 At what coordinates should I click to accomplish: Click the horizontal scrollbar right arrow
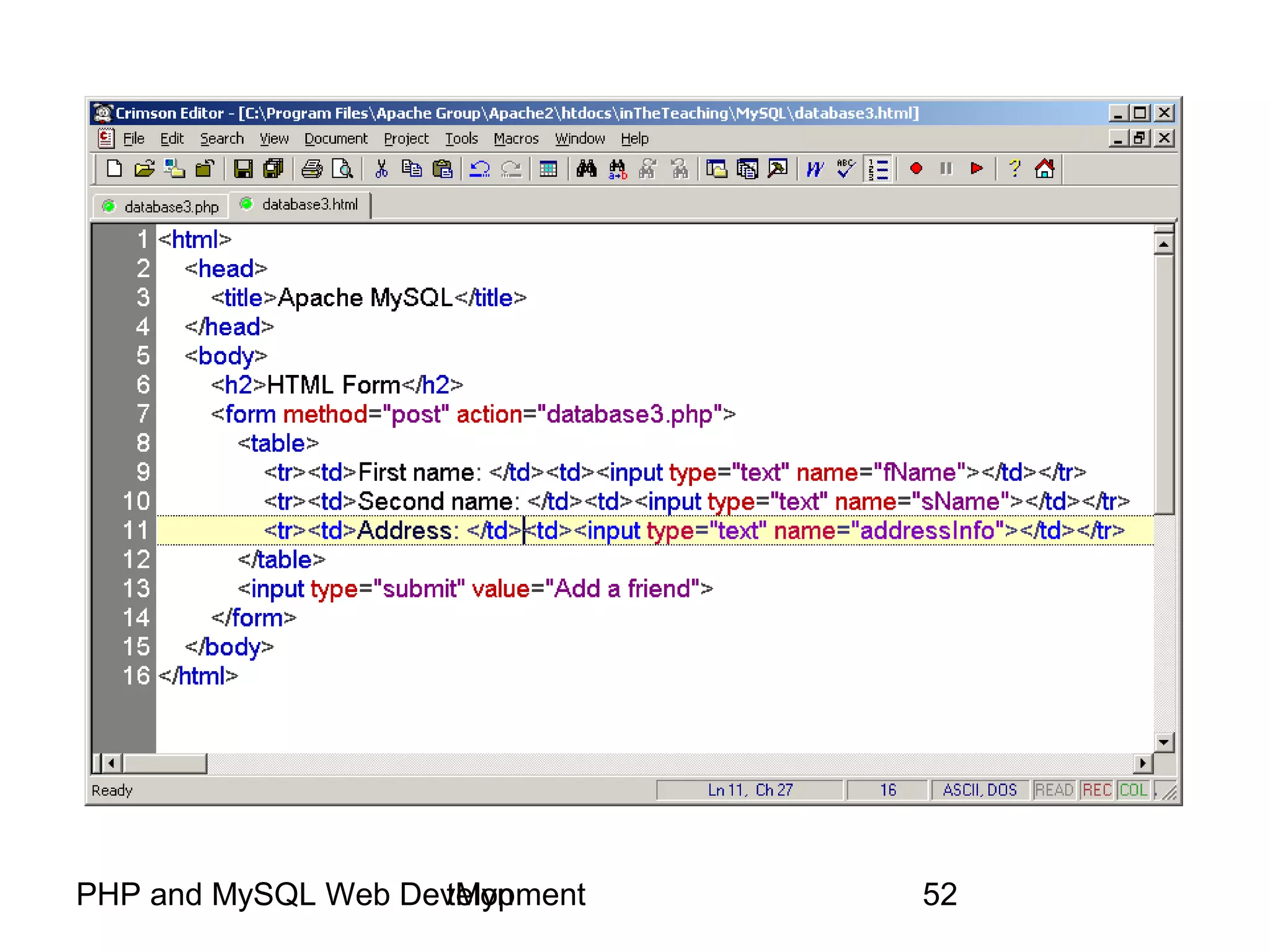click(x=1142, y=763)
